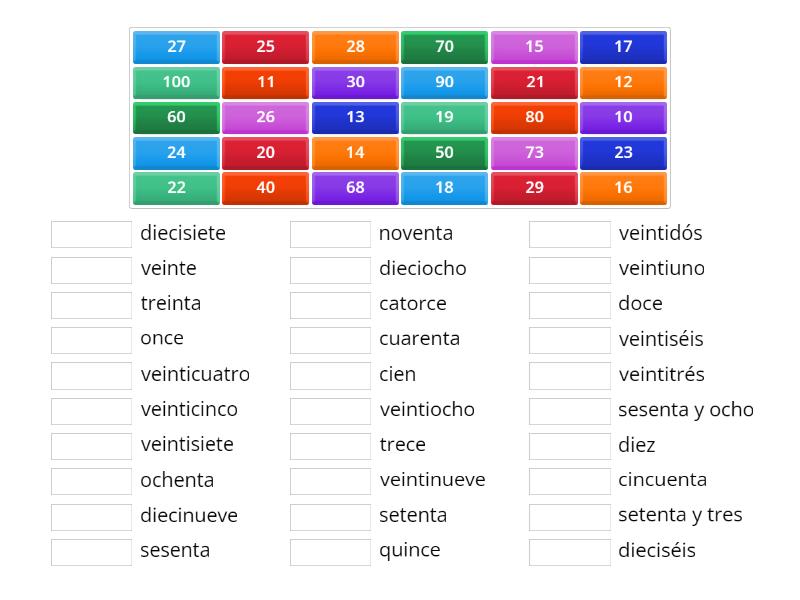Select the tile showing 29
This screenshot has width=800, height=600.
click(534, 187)
